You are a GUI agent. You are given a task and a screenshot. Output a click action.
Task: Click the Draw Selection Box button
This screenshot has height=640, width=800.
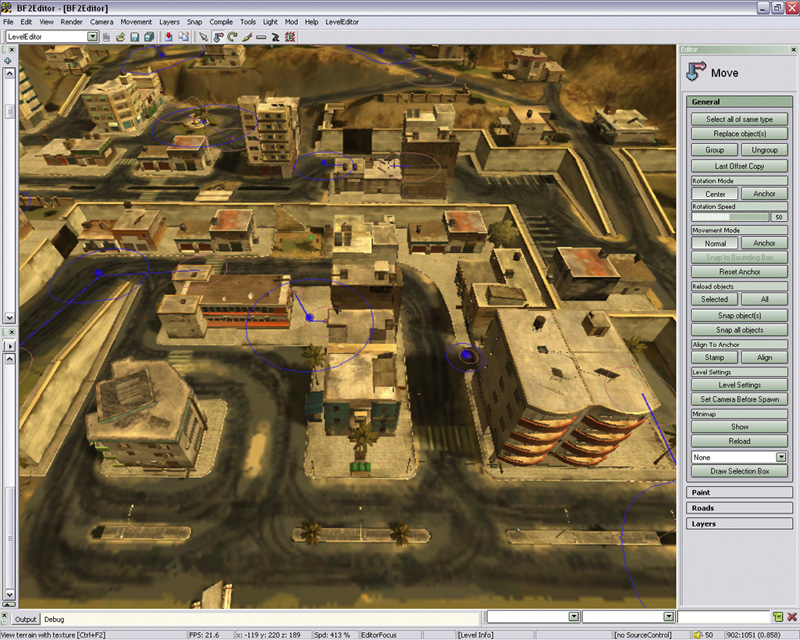pos(739,472)
